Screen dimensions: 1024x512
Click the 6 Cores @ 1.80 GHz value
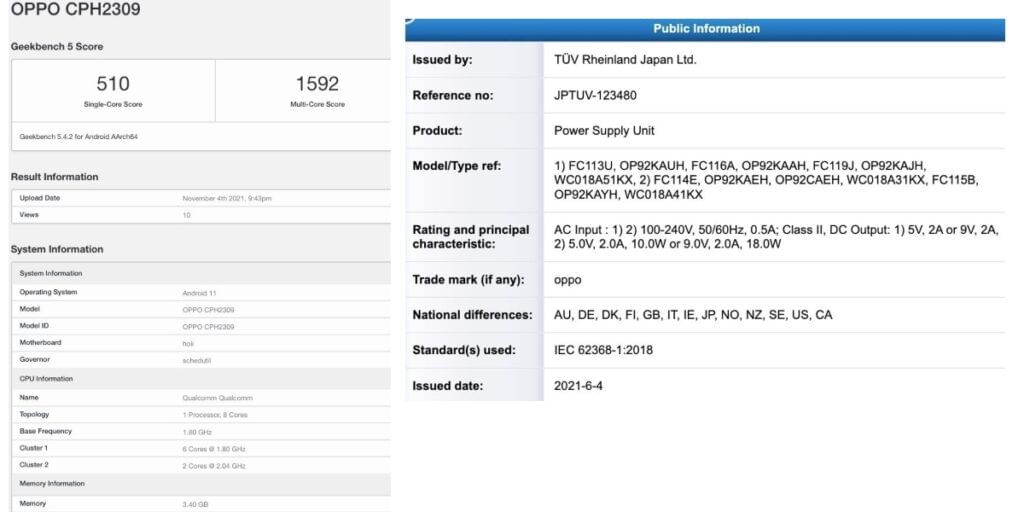[x=214, y=449]
